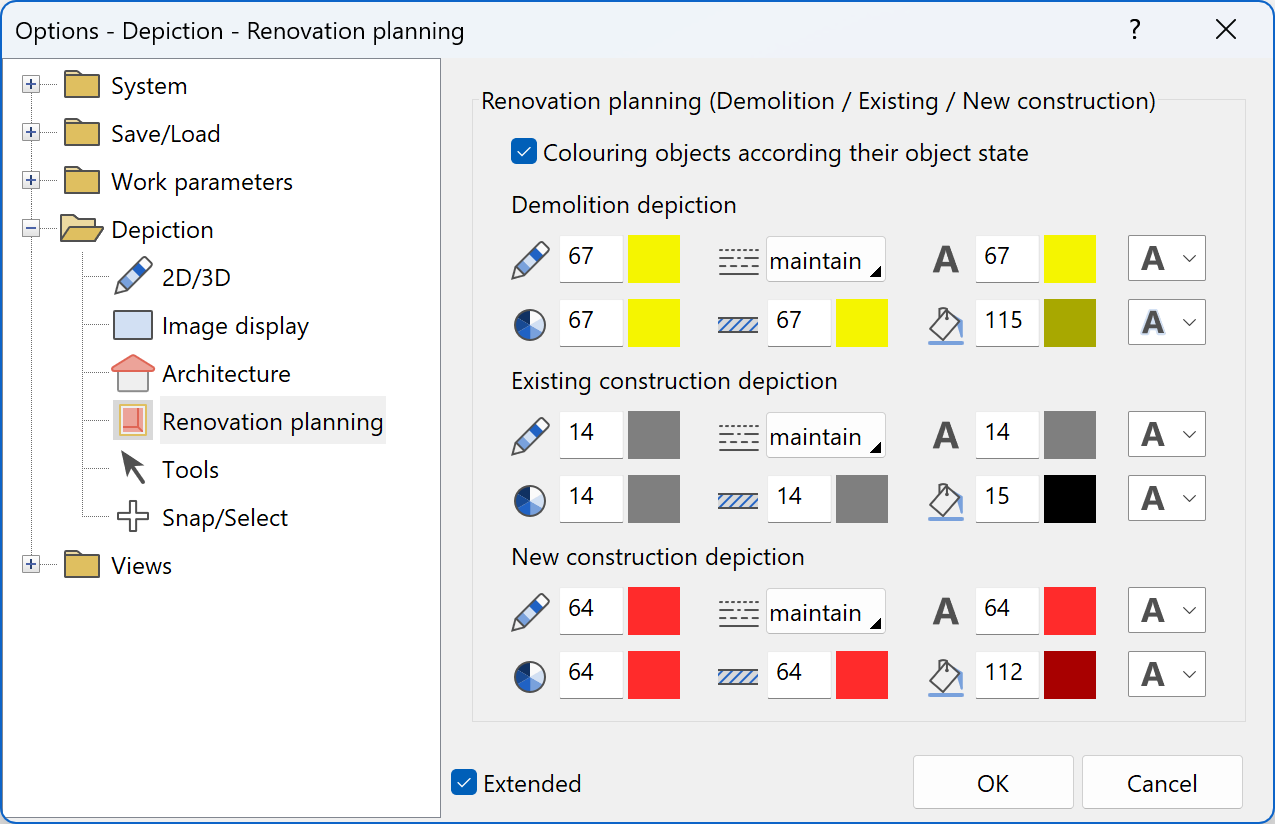The image size is (1275, 824).
Task: Click the line style icon beside the Demolition maintain field
Action: 738,258
